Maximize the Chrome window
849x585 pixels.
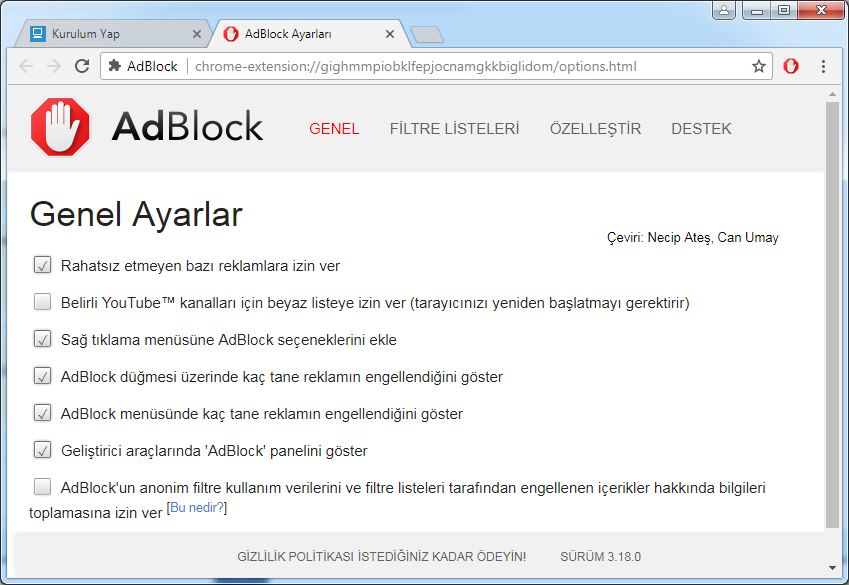click(x=783, y=10)
